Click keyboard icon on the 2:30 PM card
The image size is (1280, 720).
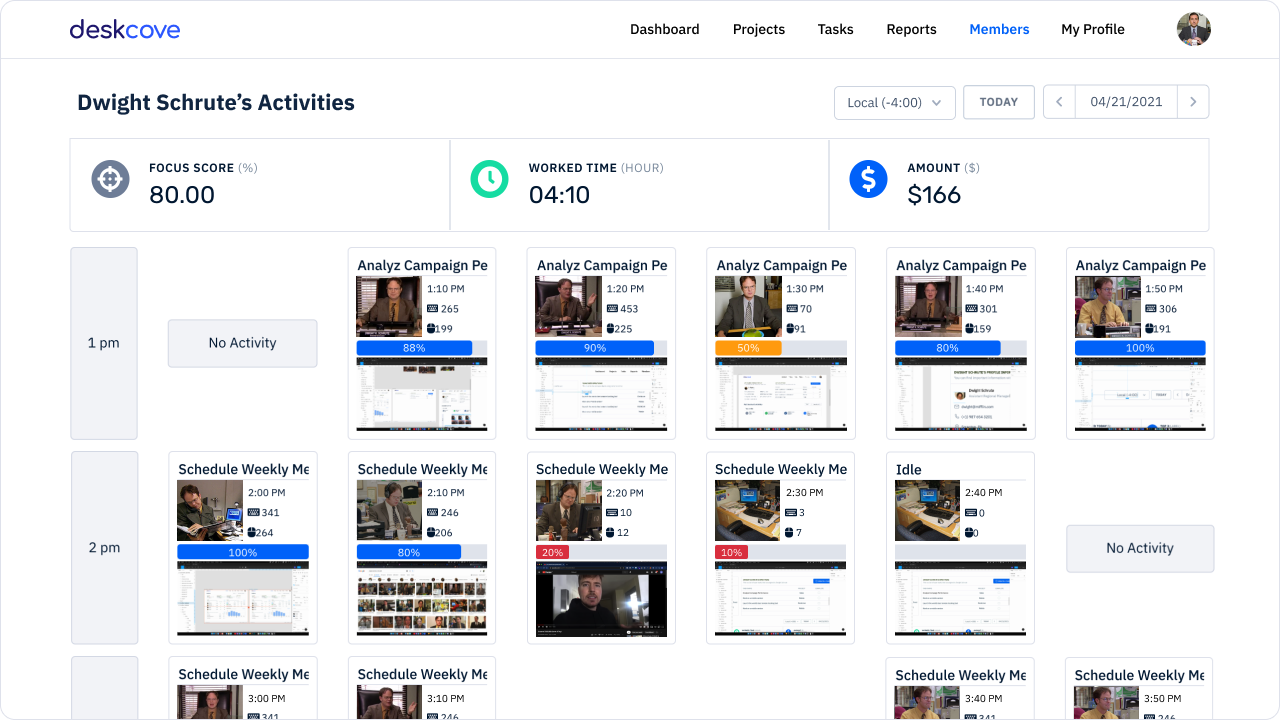coord(791,513)
